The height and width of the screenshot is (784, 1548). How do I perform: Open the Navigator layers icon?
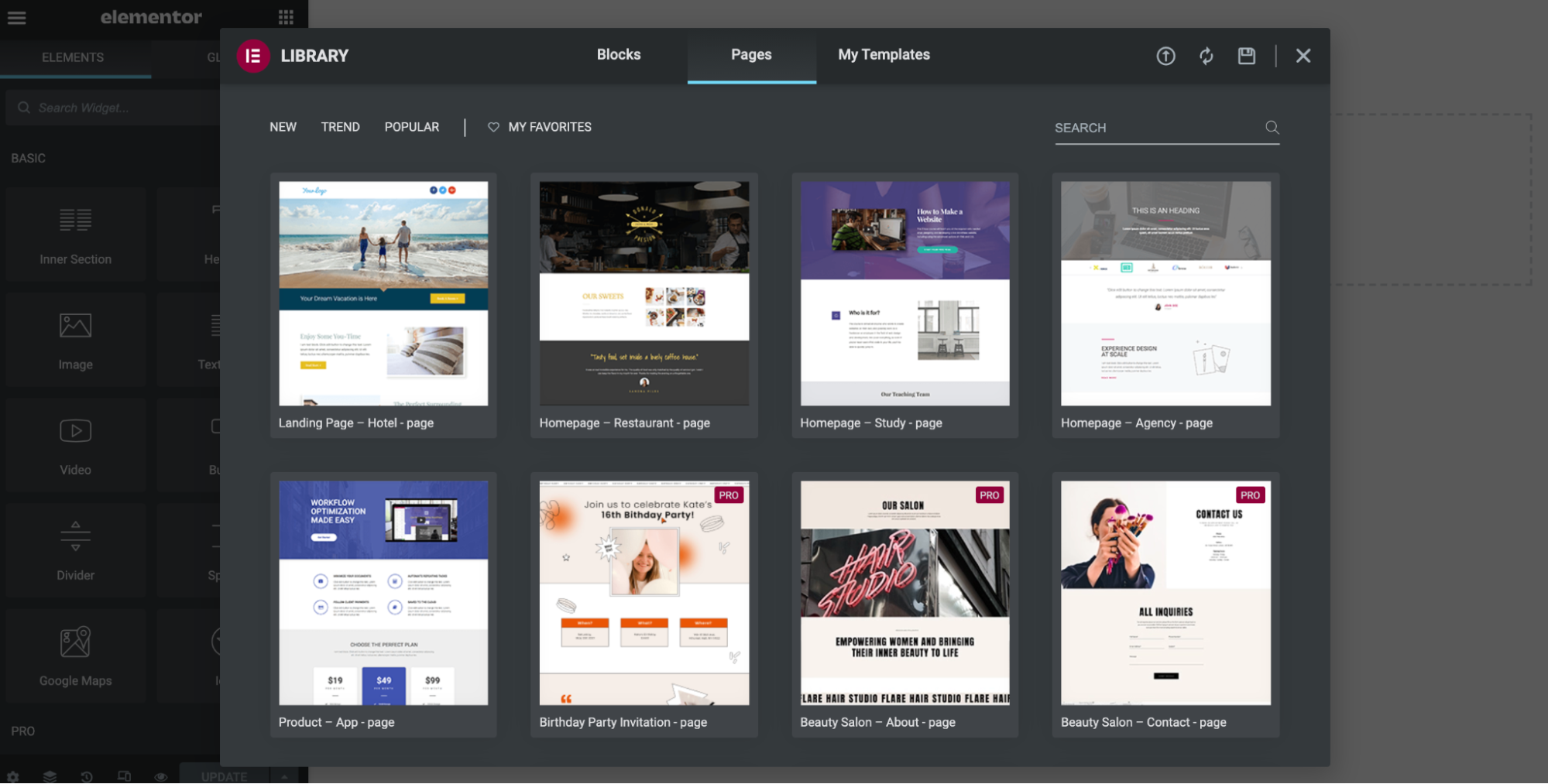pos(50,776)
